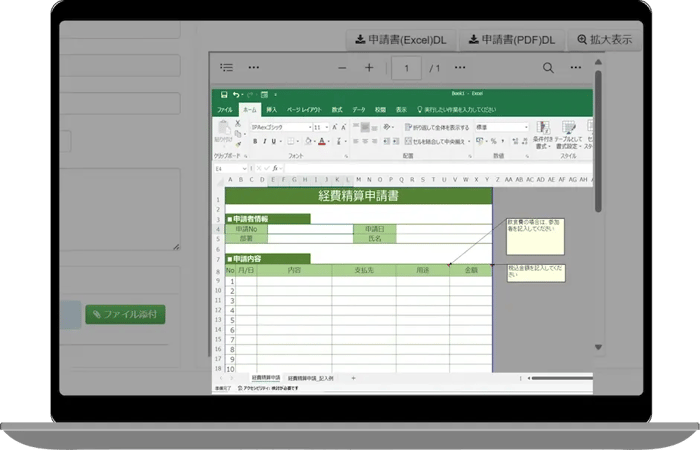The width and height of the screenshot is (700, 450).
Task: Click the Excel Undo arrow icon
Action: pos(236,95)
